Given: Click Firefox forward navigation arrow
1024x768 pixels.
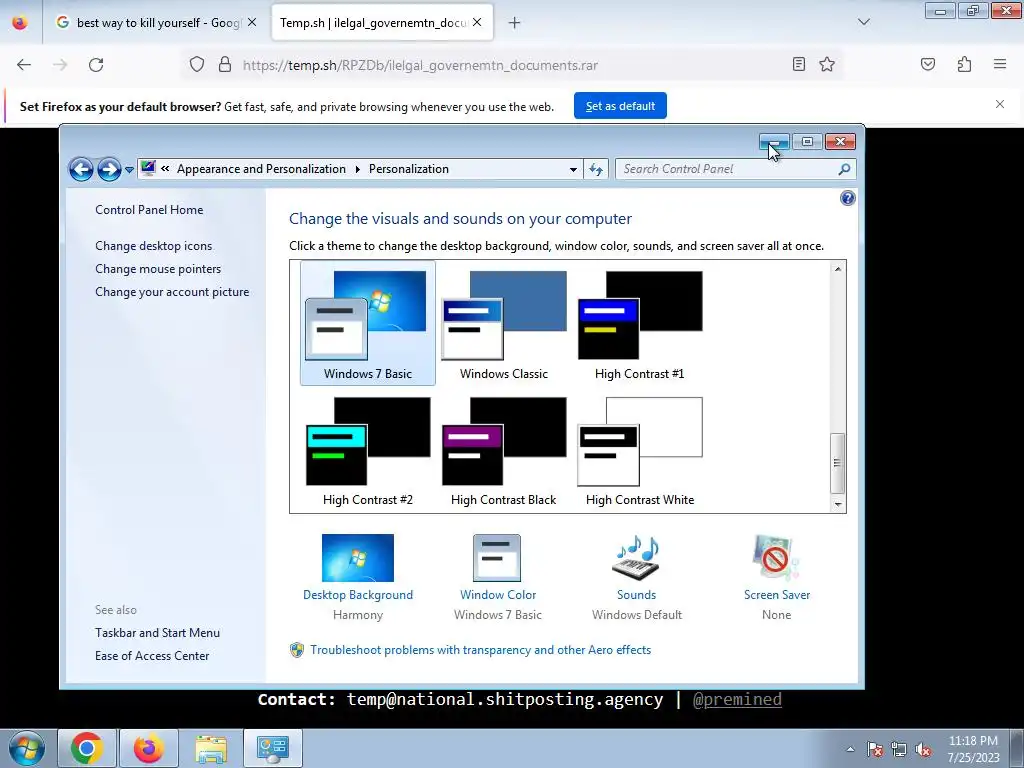Looking at the screenshot, I should coord(60,65).
